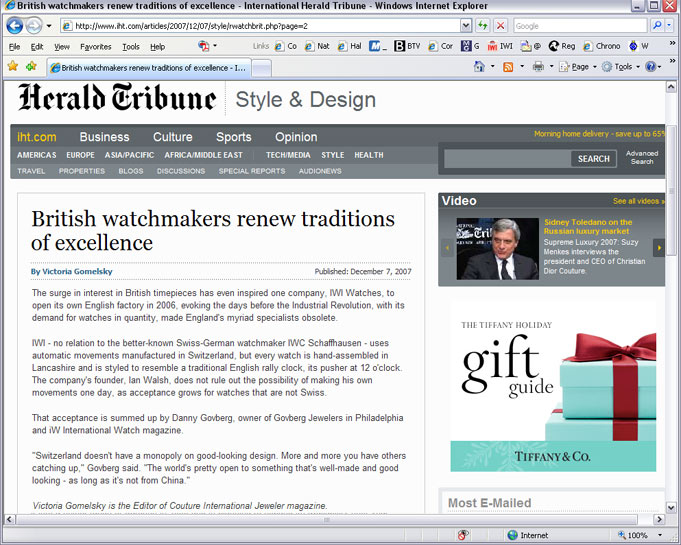Open the IWI link in Links bar
681x545 pixels.
click(x=500, y=46)
